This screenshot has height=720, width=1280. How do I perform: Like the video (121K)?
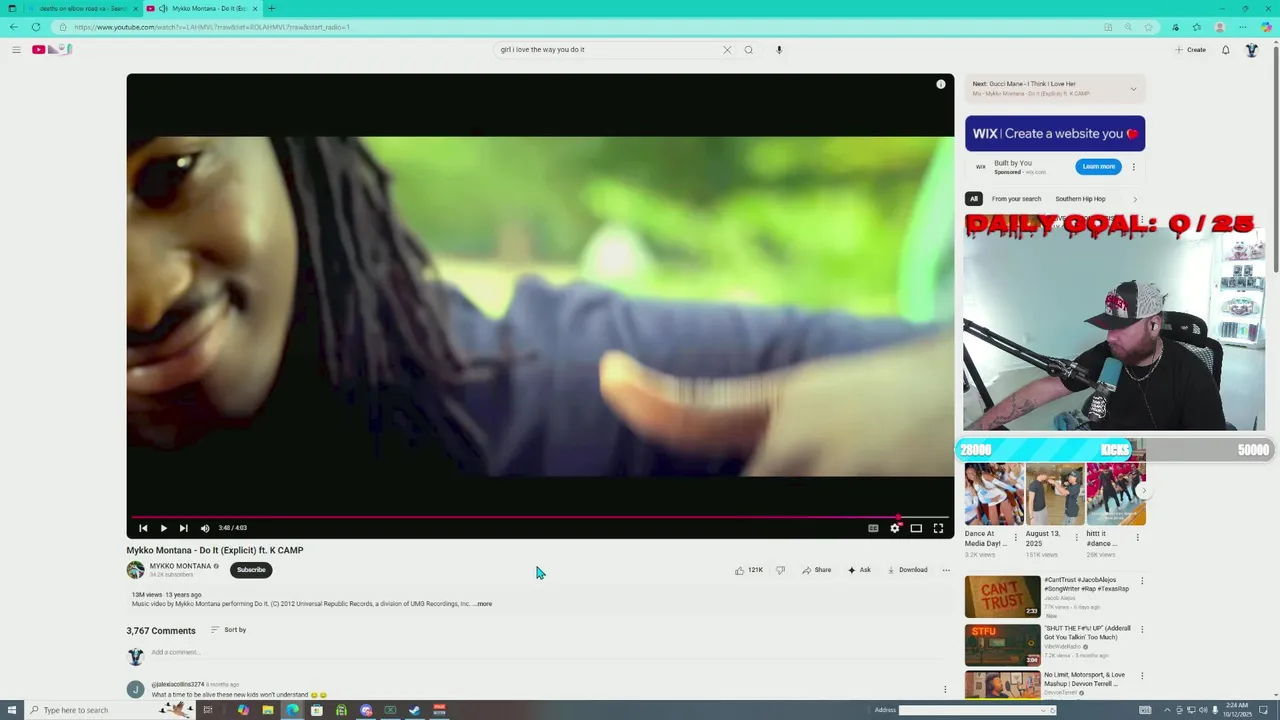(x=749, y=570)
